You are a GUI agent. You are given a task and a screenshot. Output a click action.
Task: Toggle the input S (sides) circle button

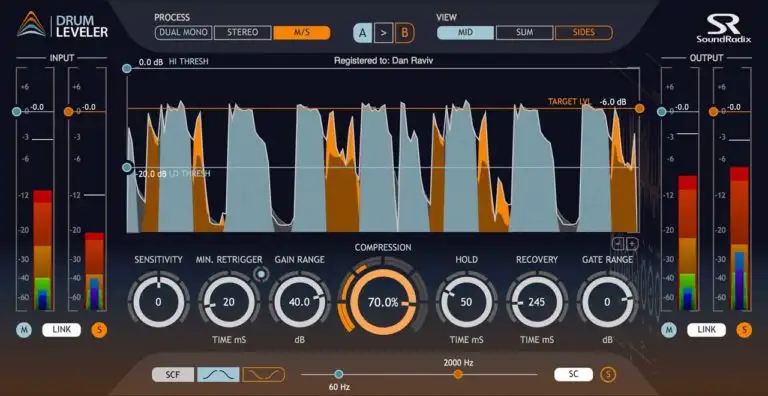[99, 330]
